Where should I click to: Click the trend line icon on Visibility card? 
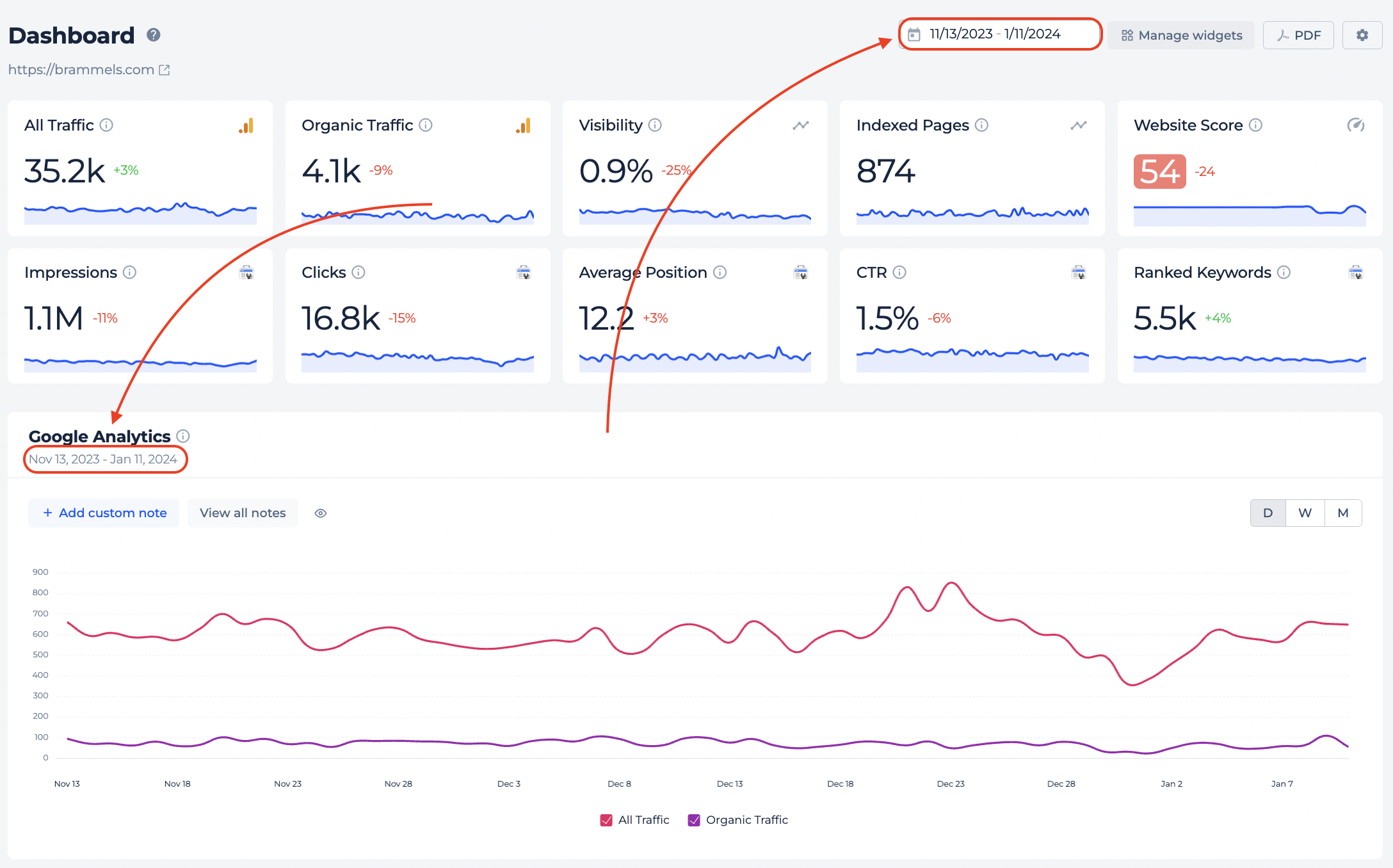[x=801, y=125]
